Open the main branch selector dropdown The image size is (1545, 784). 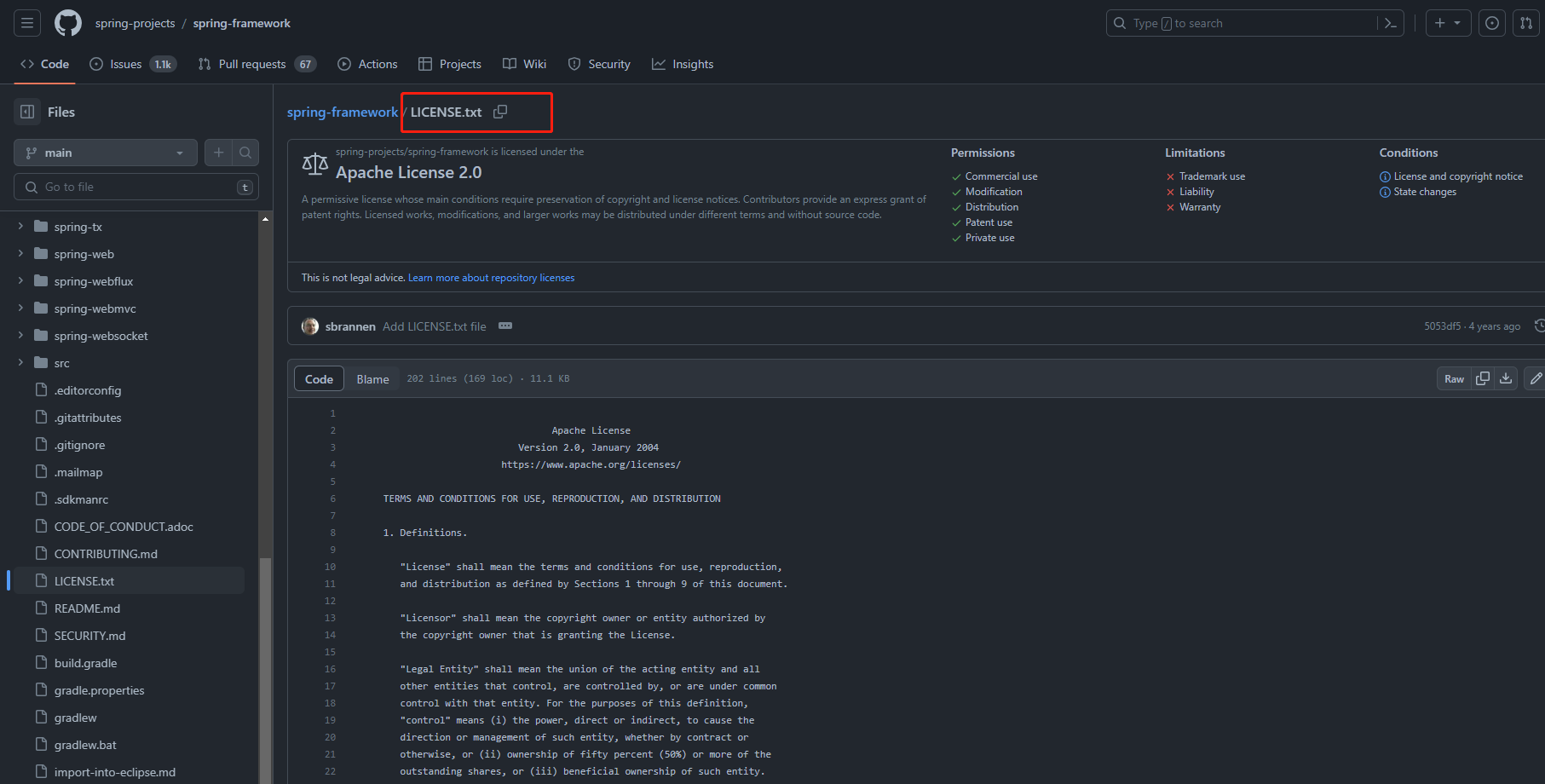(106, 153)
